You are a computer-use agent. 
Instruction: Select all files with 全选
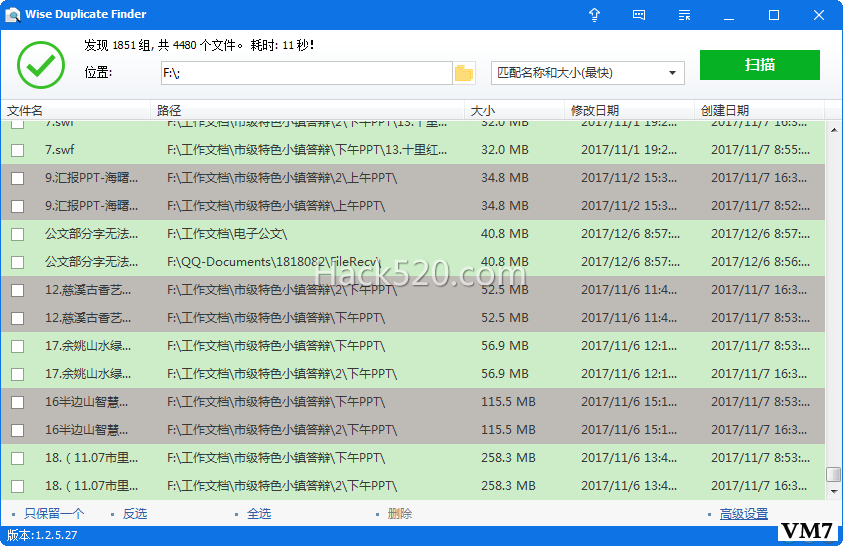point(259,514)
